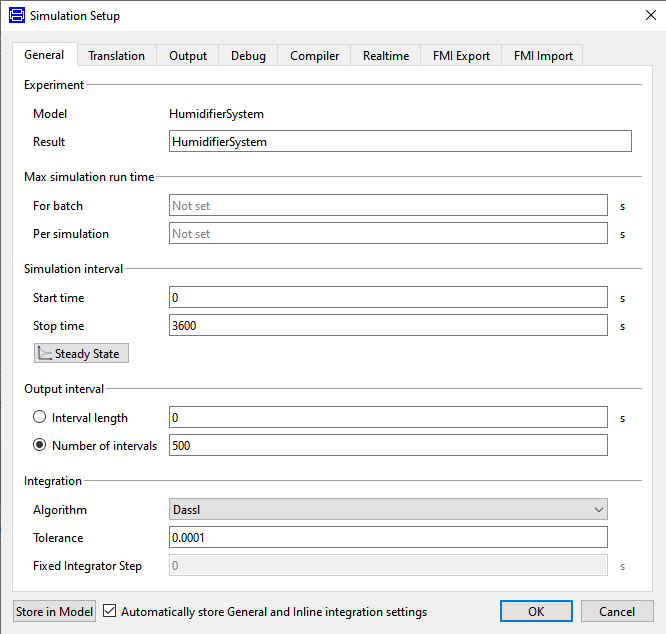Open the Output tab
This screenshot has width=666, height=634.
point(188,56)
